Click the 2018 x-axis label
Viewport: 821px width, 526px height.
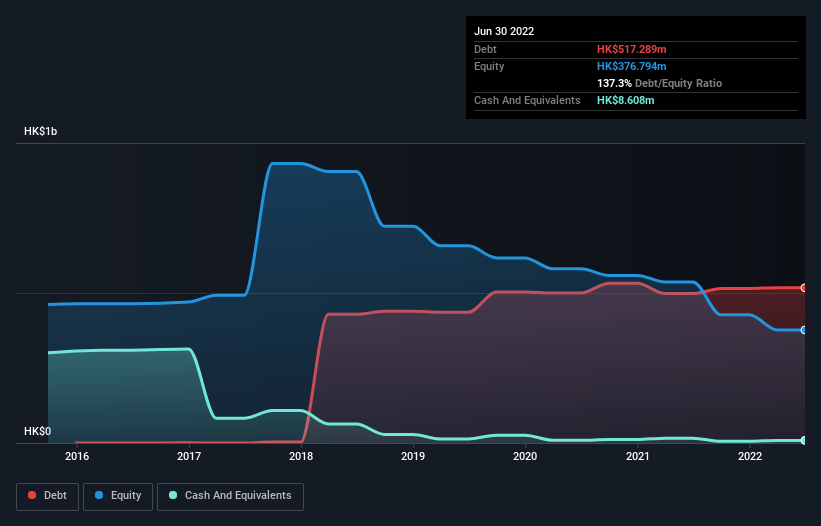coord(301,456)
